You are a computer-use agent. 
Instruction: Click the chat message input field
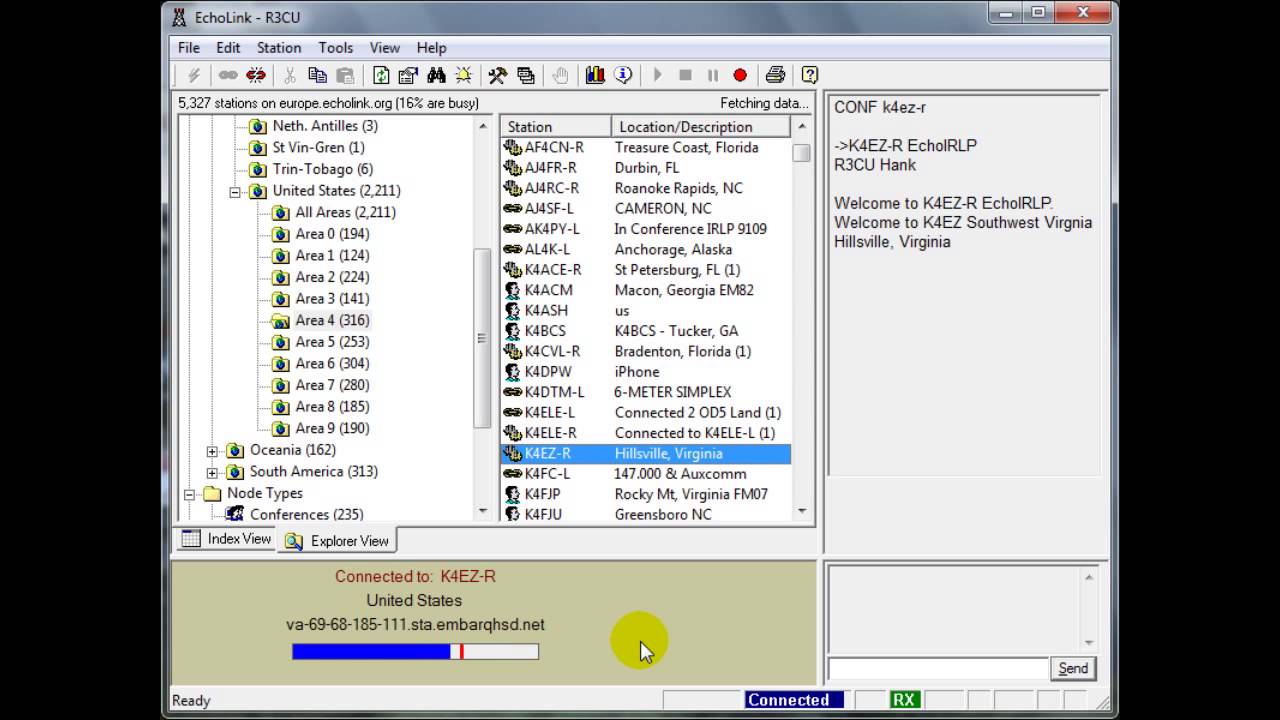(x=938, y=669)
